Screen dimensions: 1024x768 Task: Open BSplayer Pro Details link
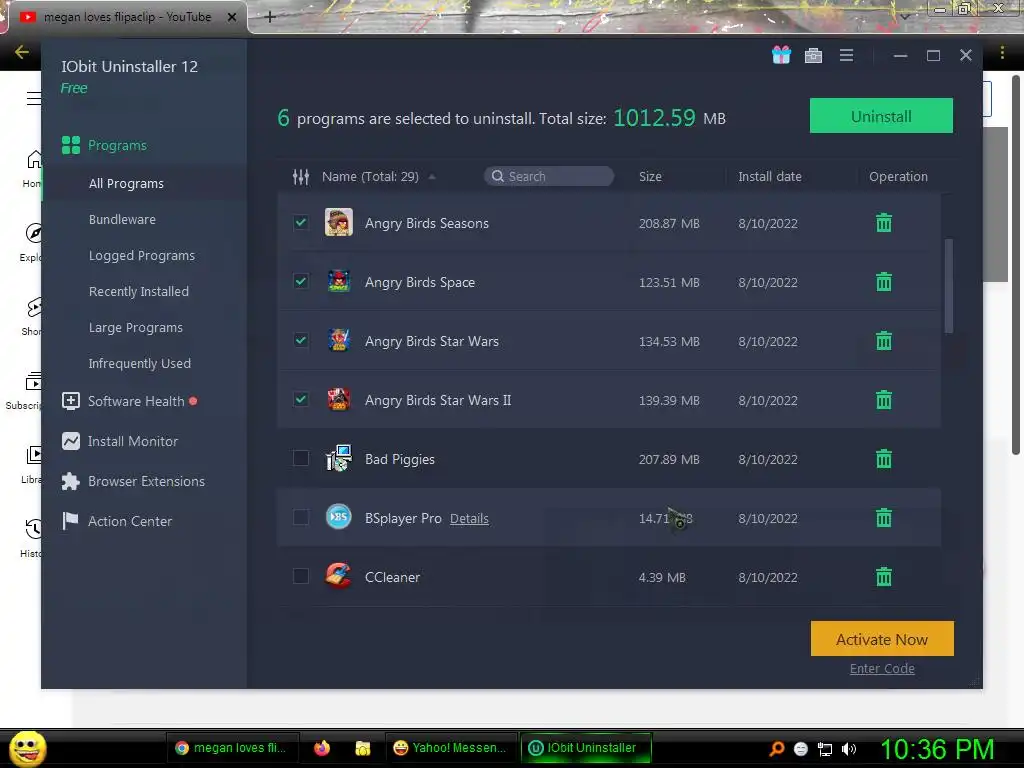[469, 519]
